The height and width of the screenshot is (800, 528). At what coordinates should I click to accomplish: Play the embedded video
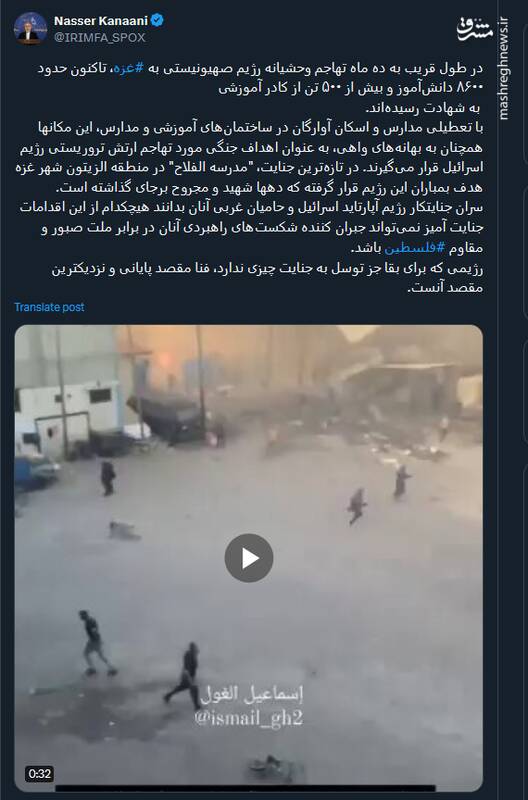click(248, 558)
